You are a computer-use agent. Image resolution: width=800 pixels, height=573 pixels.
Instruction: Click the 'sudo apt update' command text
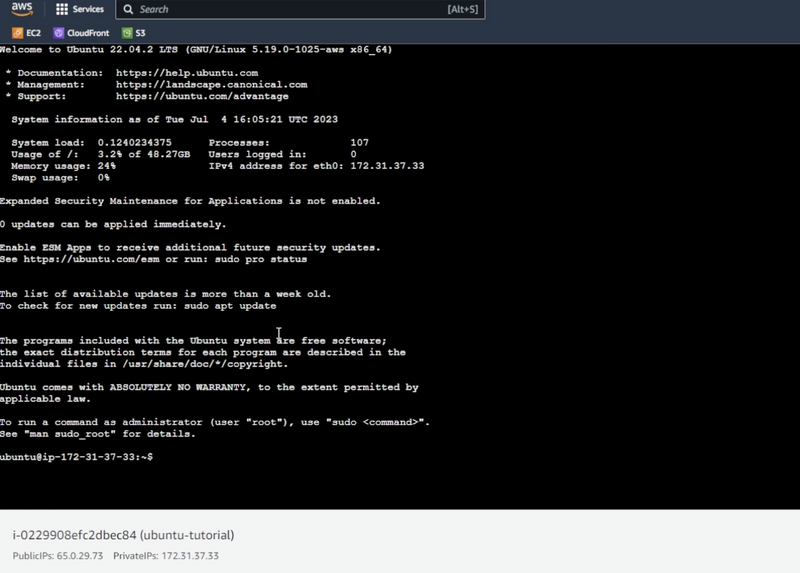[230, 306]
